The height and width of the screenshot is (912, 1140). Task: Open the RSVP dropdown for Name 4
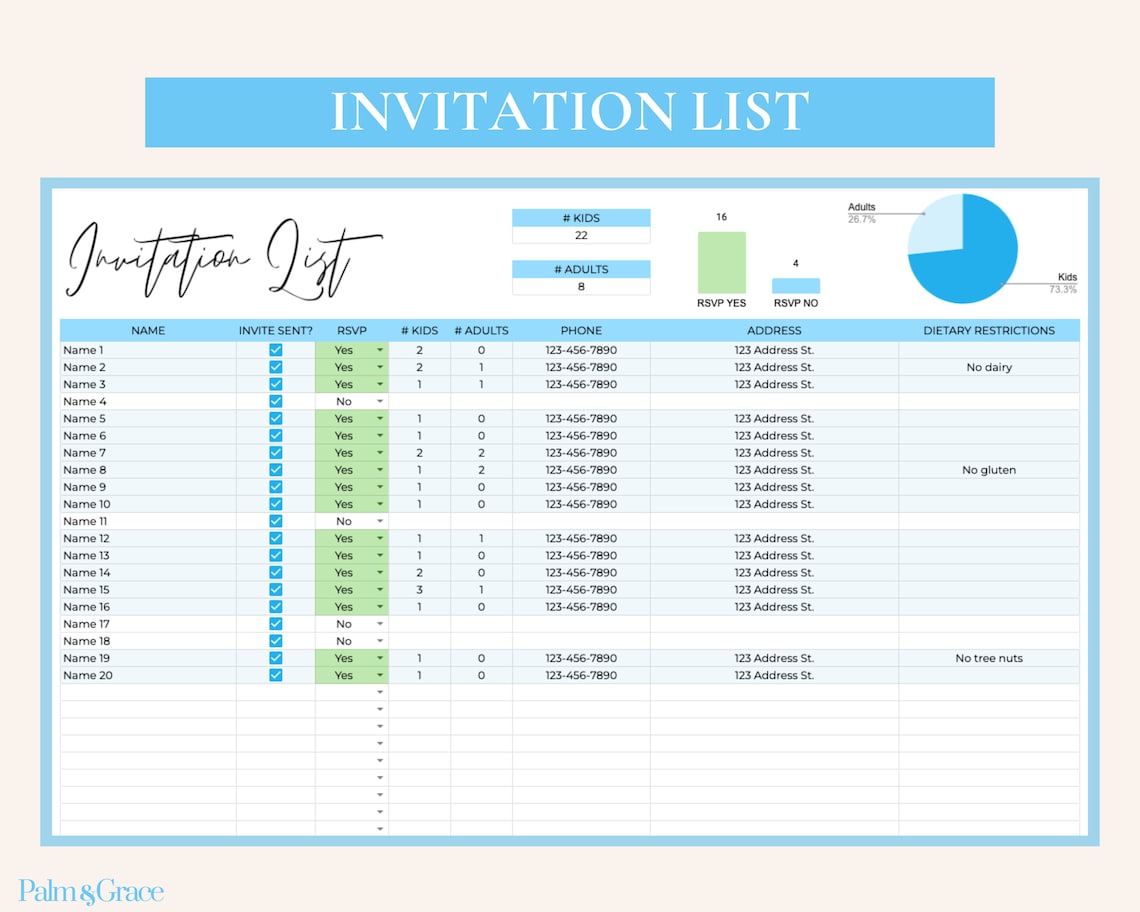click(x=380, y=401)
